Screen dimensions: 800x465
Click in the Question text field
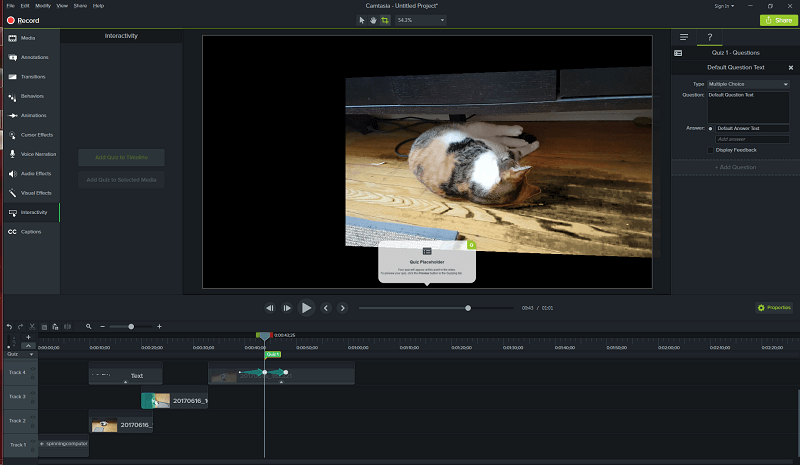[748, 107]
